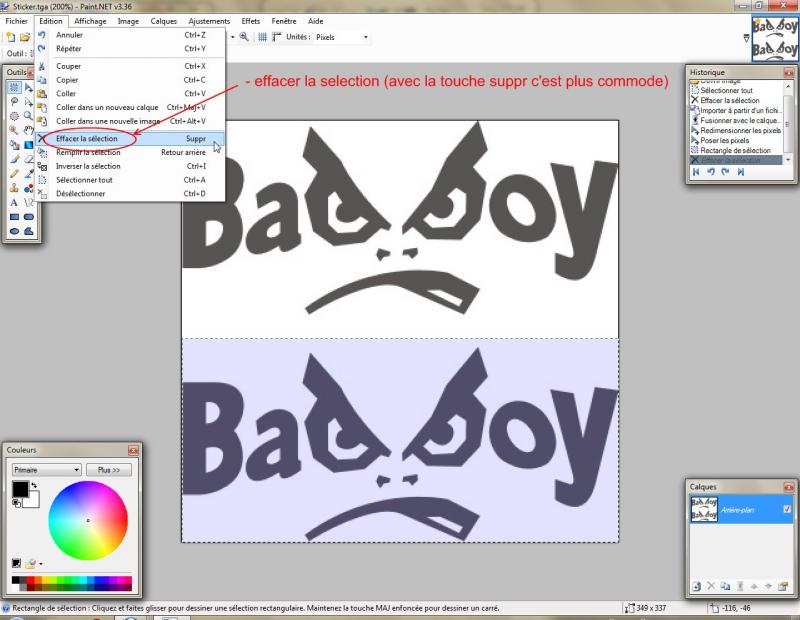Open the image list dropdown arrow
The height and width of the screenshot is (620, 800).
pyautogui.click(x=746, y=38)
